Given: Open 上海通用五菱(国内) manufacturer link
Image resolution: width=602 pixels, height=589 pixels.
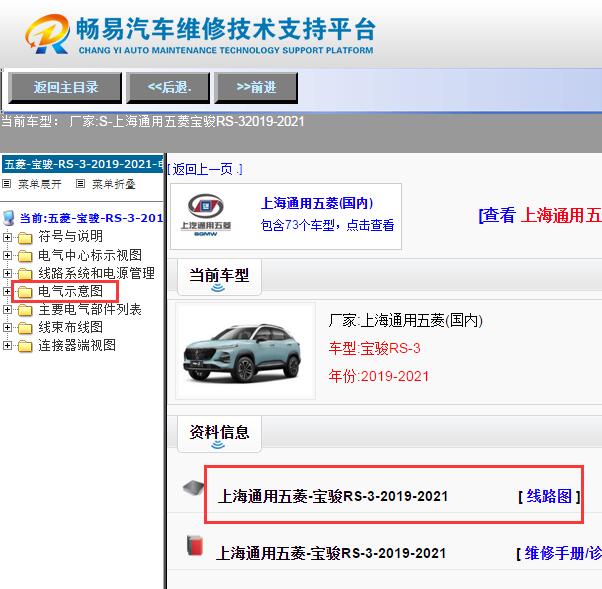Looking at the screenshot, I should tap(317, 203).
